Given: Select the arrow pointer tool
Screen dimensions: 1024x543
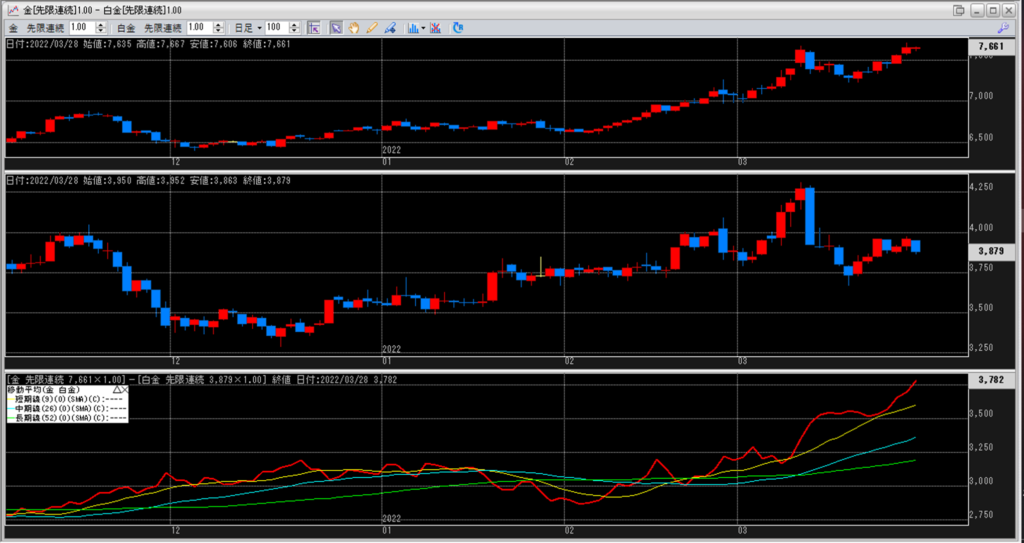Looking at the screenshot, I should [x=336, y=28].
